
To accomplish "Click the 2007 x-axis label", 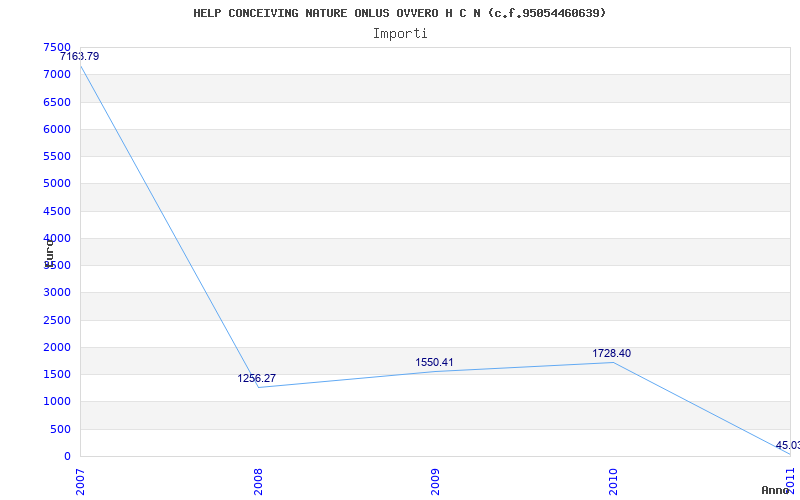I will (x=80, y=482).
